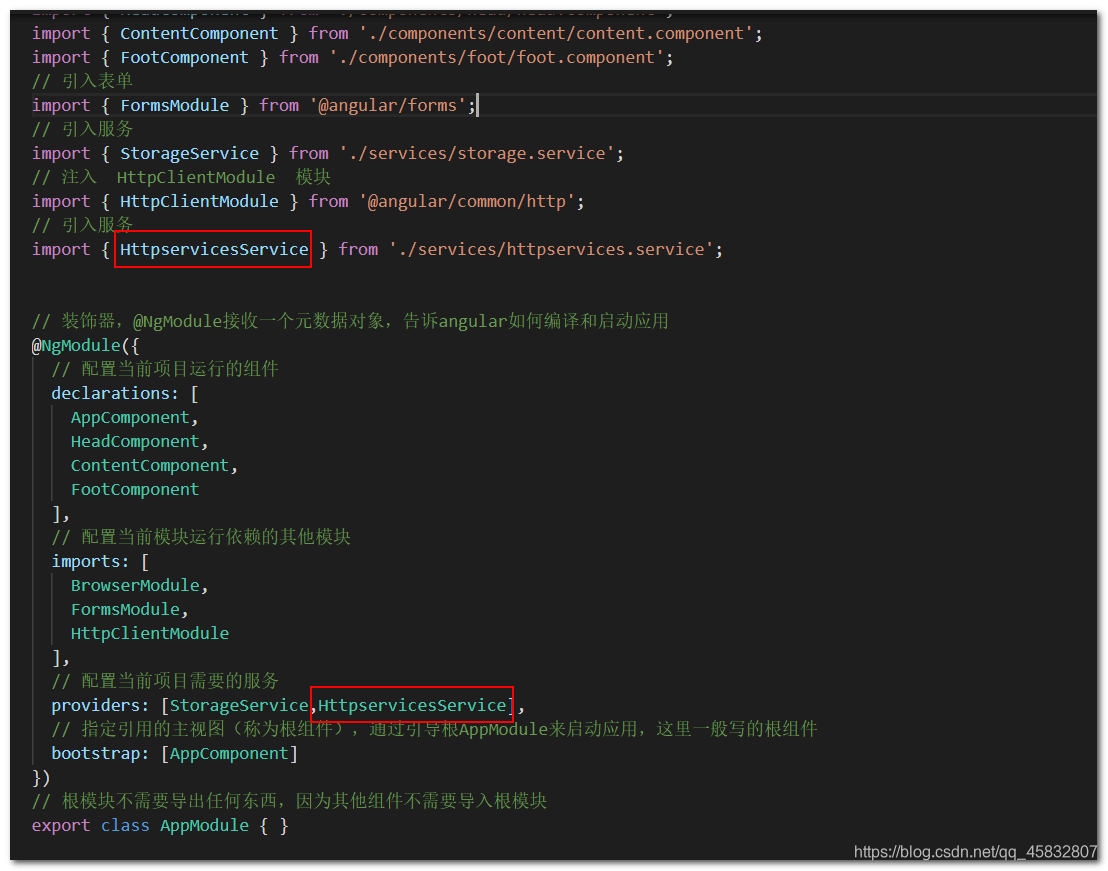Click the comment '// 配置当前模块运行依赖的其他模块'

(201, 537)
